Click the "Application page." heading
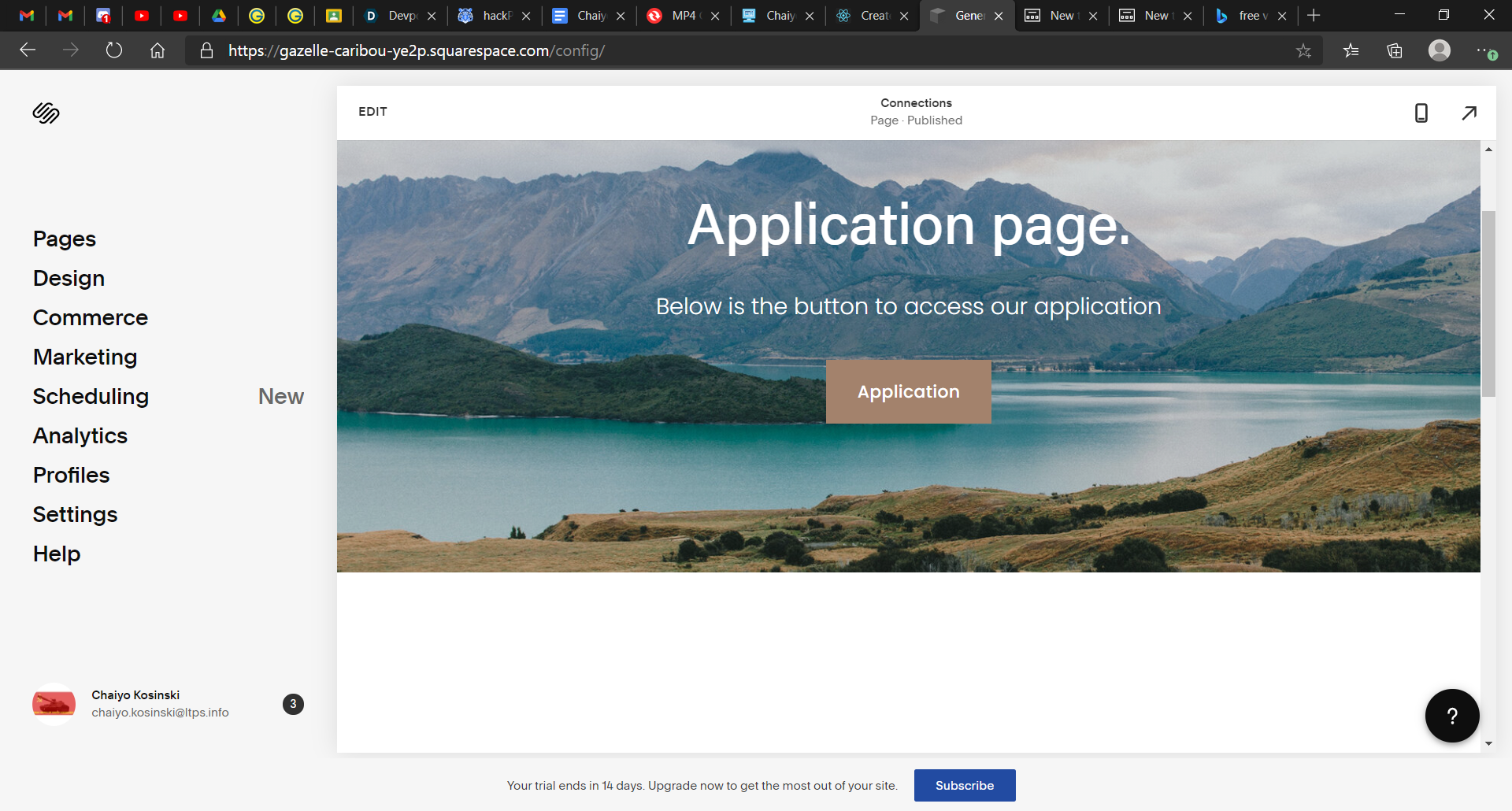The width and height of the screenshot is (1512, 811). 909,226
